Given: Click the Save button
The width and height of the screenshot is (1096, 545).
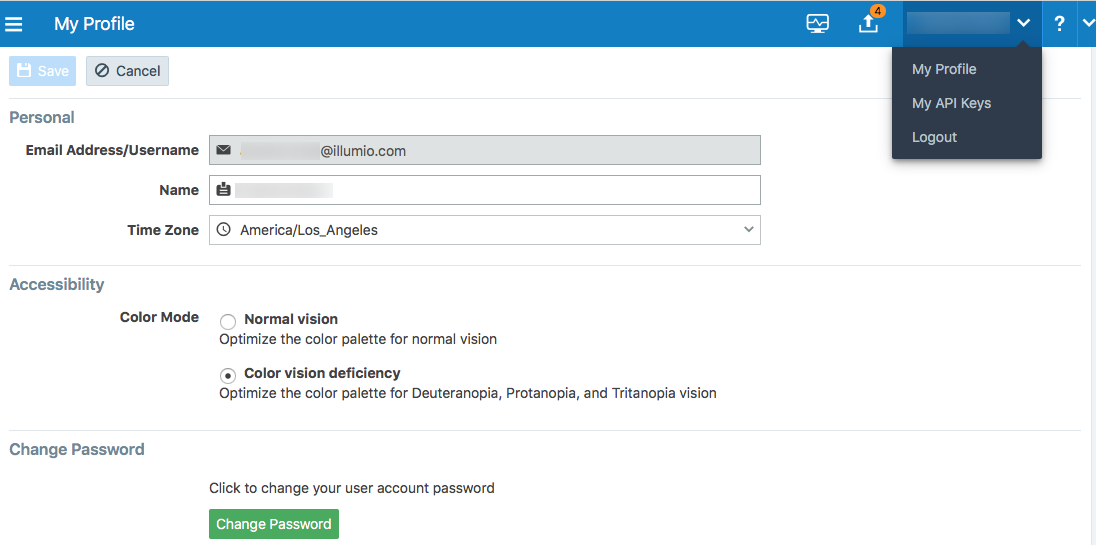Looking at the screenshot, I should coord(42,71).
